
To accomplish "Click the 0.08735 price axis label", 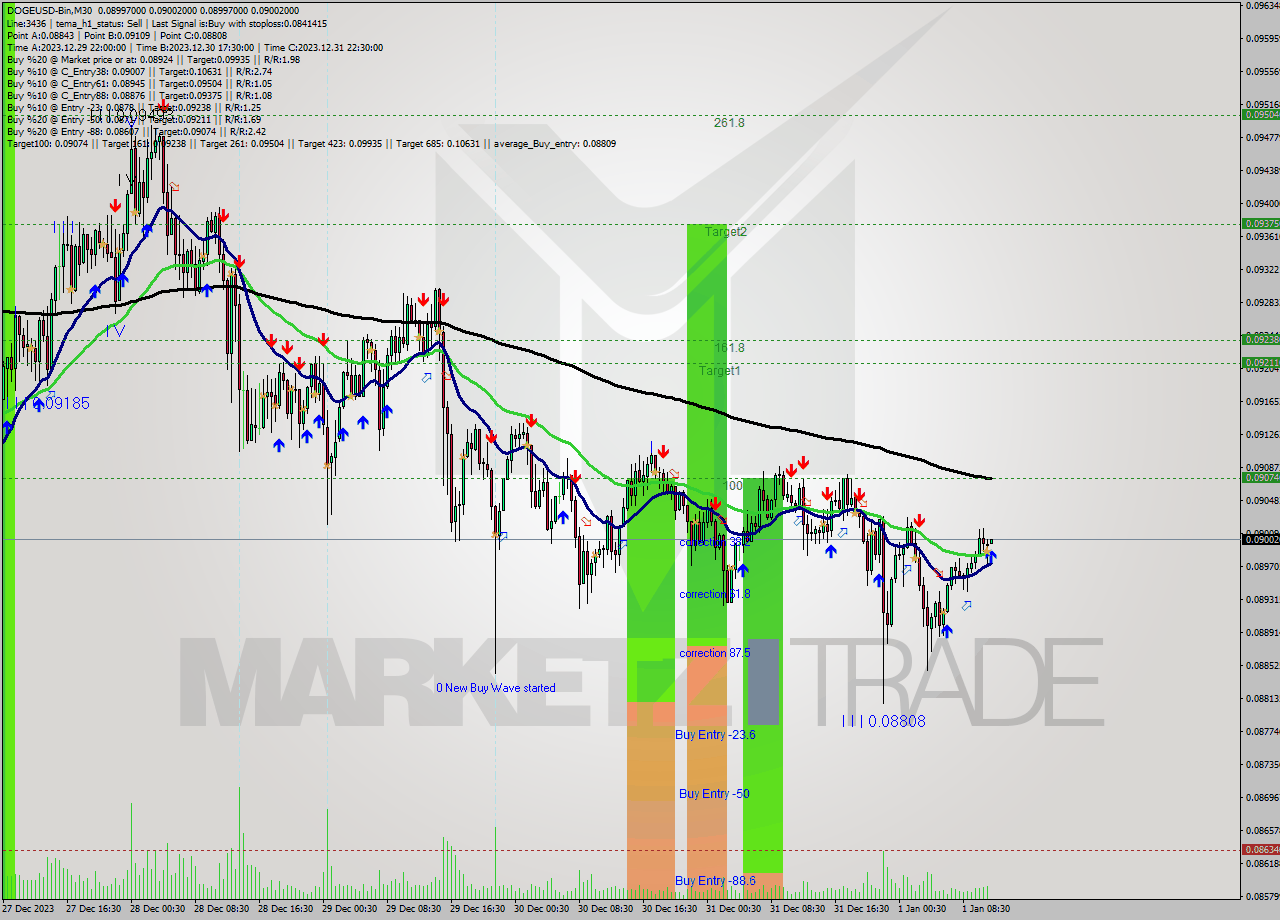I will tap(1262, 764).
